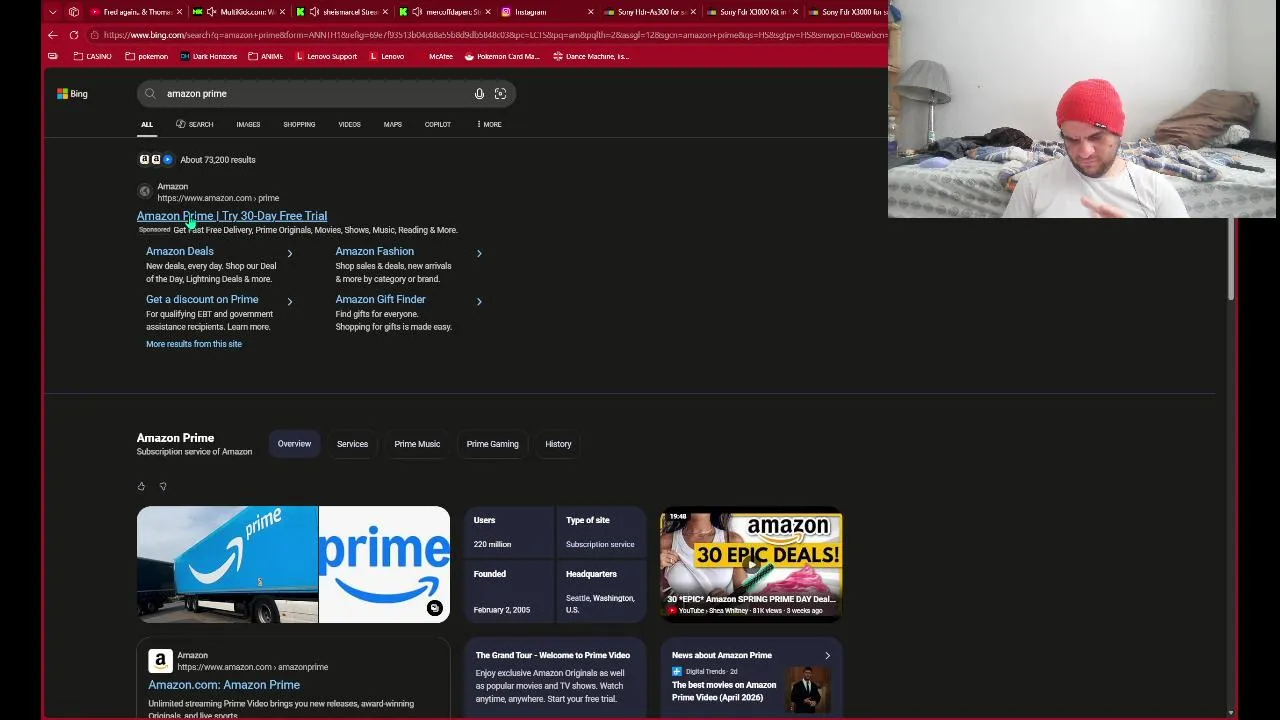Open the Amazon Deals link
The width and height of the screenshot is (1280, 720).
pos(180,252)
